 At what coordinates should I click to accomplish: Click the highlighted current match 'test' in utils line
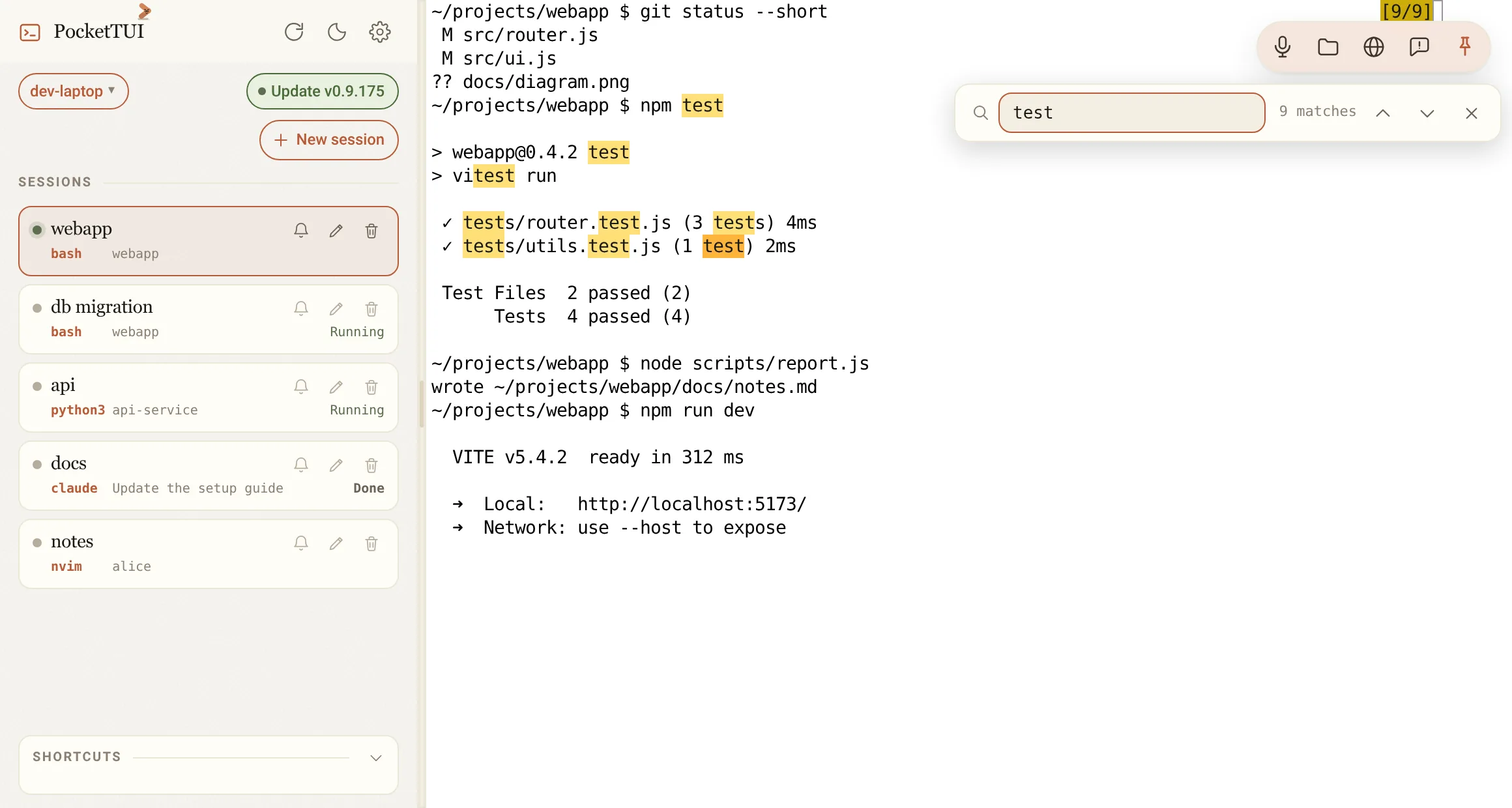coord(723,246)
